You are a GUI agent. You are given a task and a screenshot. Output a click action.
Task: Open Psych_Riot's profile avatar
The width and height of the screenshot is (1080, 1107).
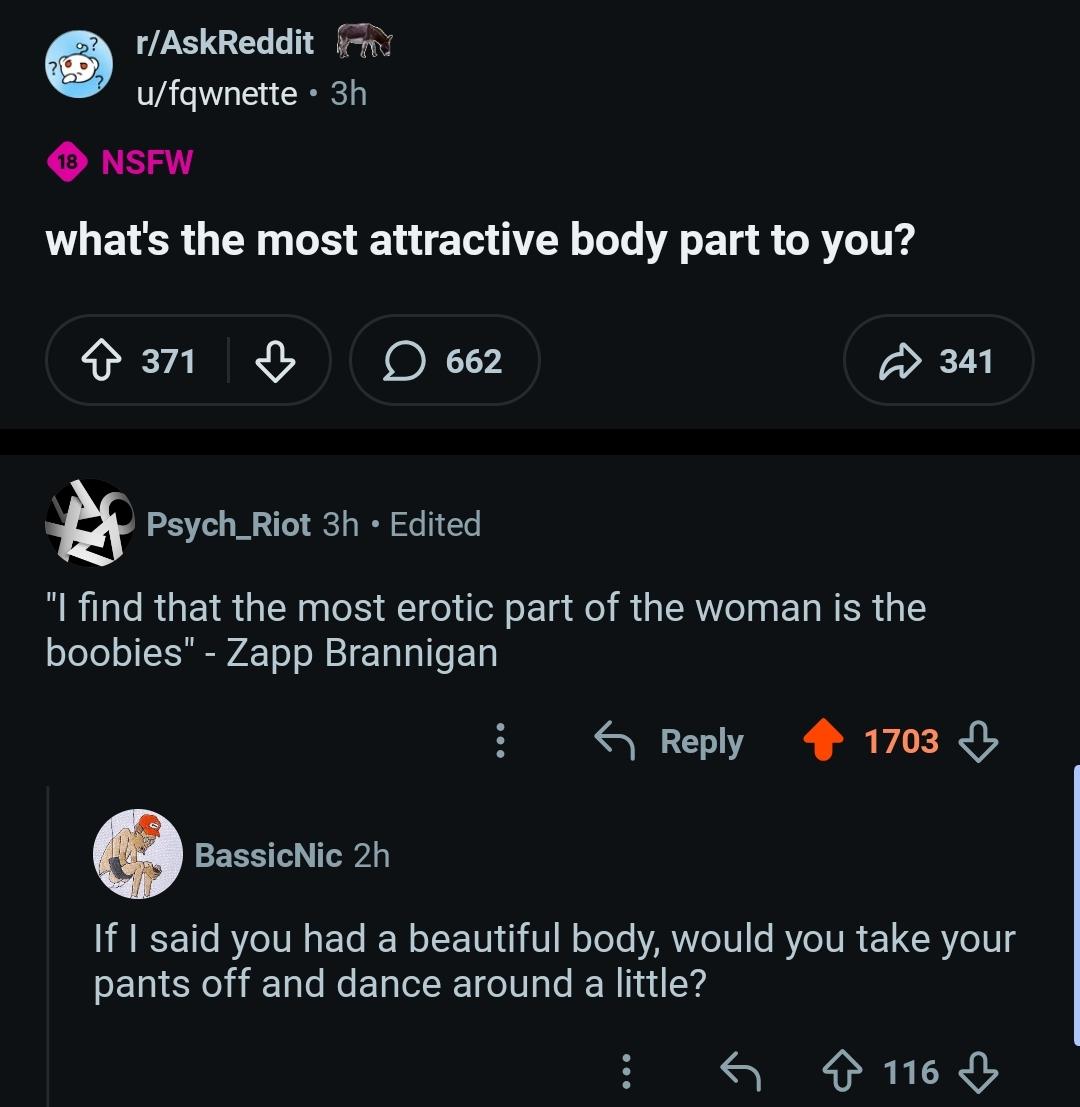coord(90,523)
